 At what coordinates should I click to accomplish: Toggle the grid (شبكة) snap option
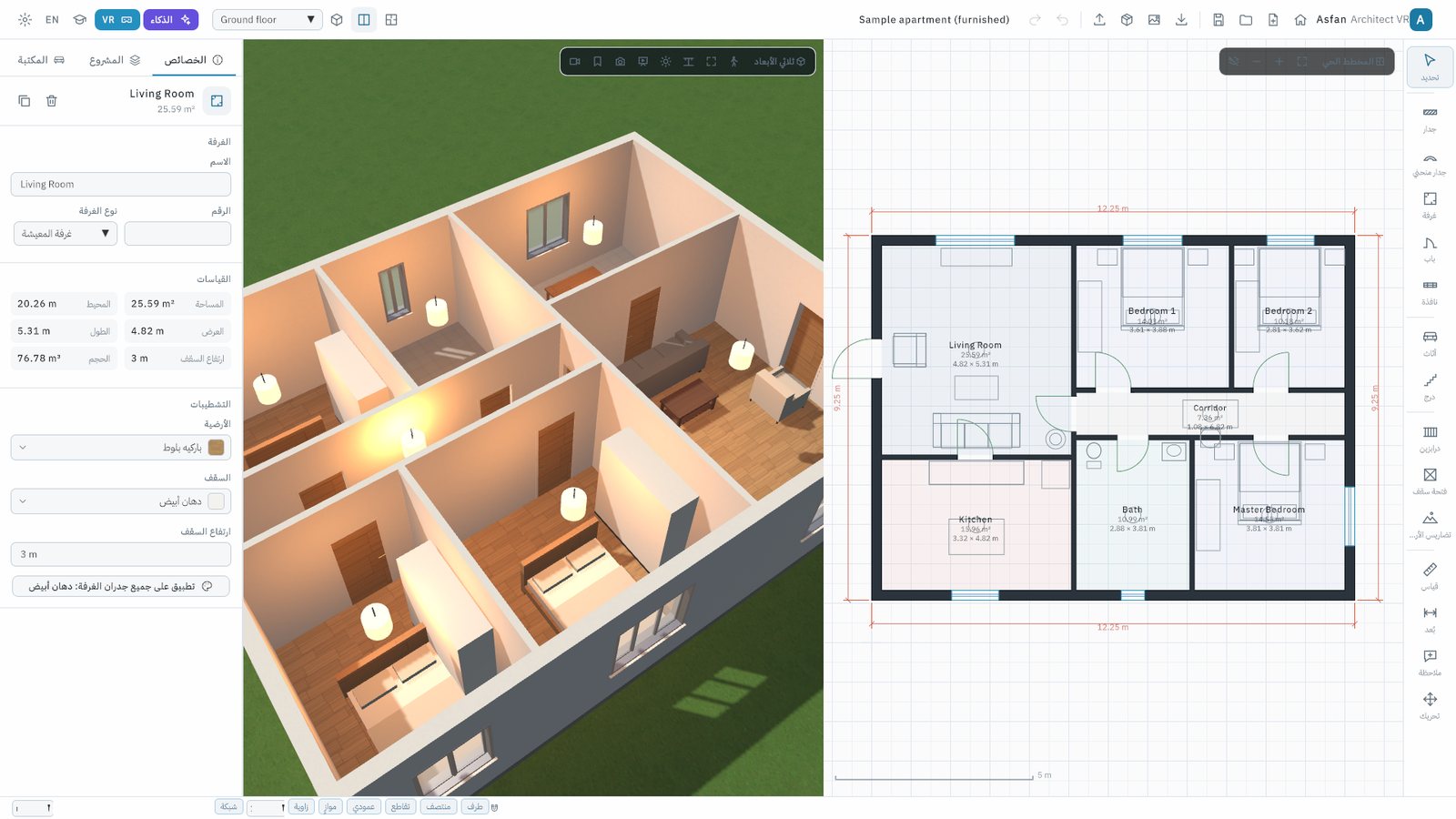pyautogui.click(x=228, y=806)
